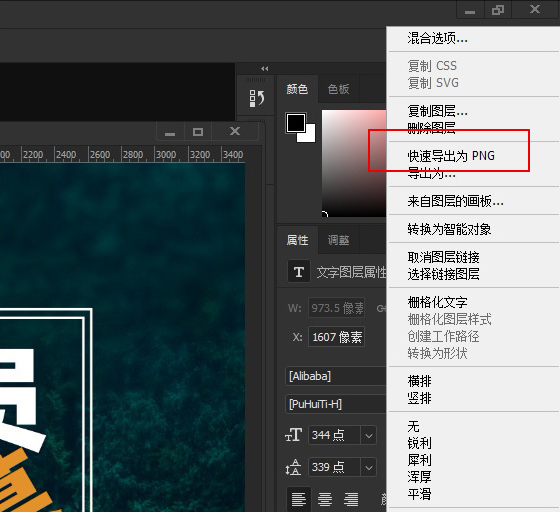Set text orientation to 横排
Viewport: 560px width, 512px height.
pyautogui.click(x=419, y=381)
